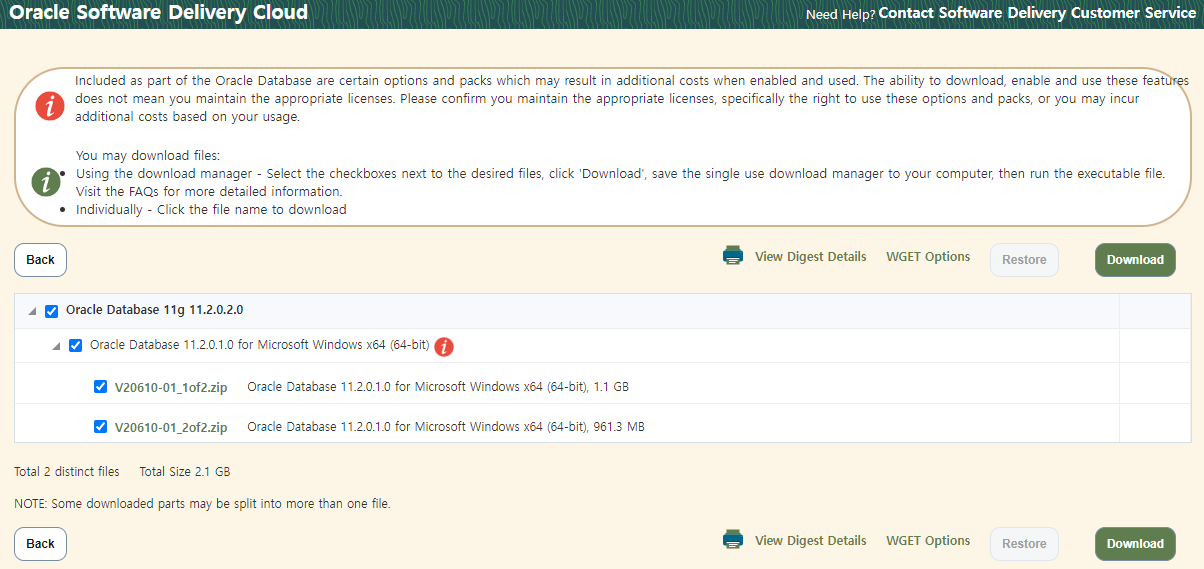Open Contact Software Delivery Customer Service link
1204x569 pixels.
(x=1037, y=14)
